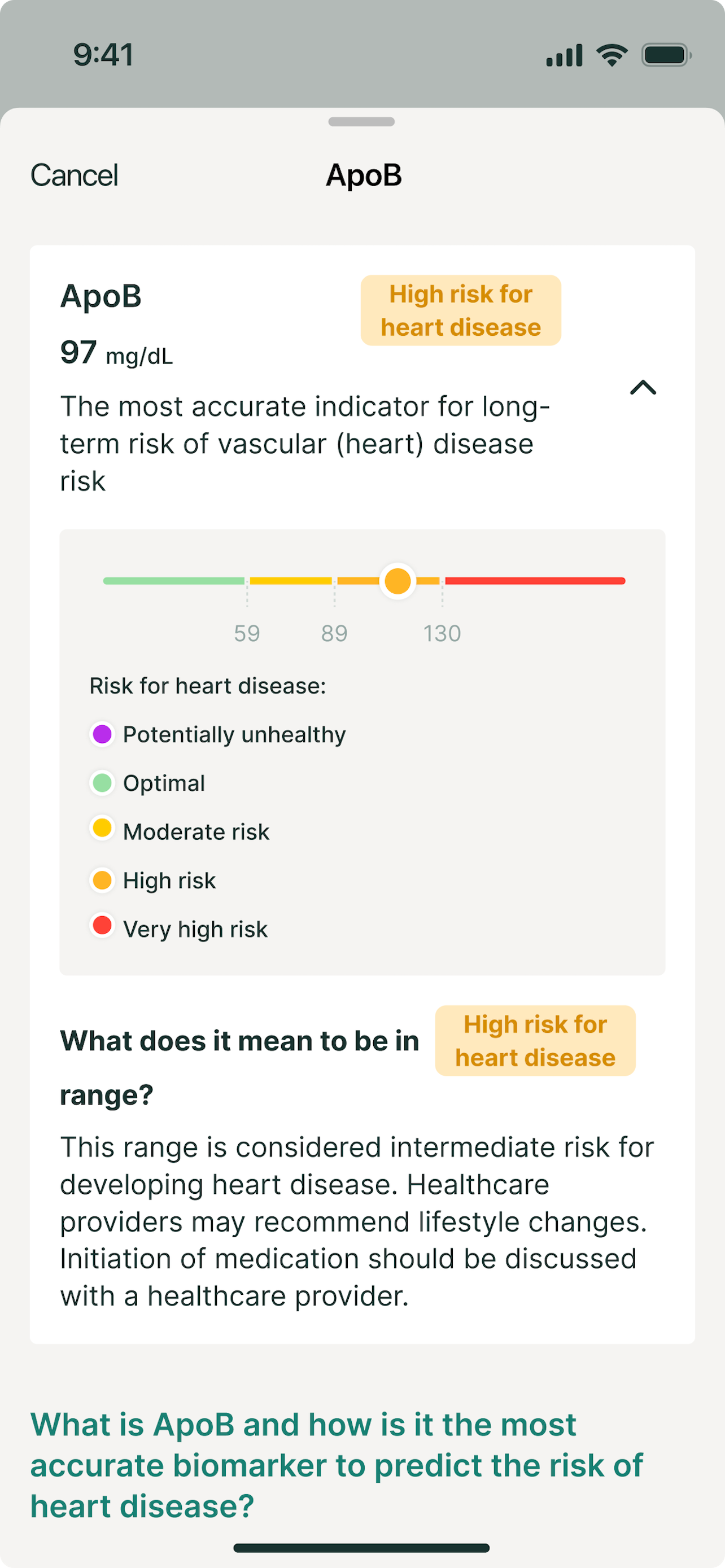
Task: Tap the Cancel button
Action: tap(75, 176)
